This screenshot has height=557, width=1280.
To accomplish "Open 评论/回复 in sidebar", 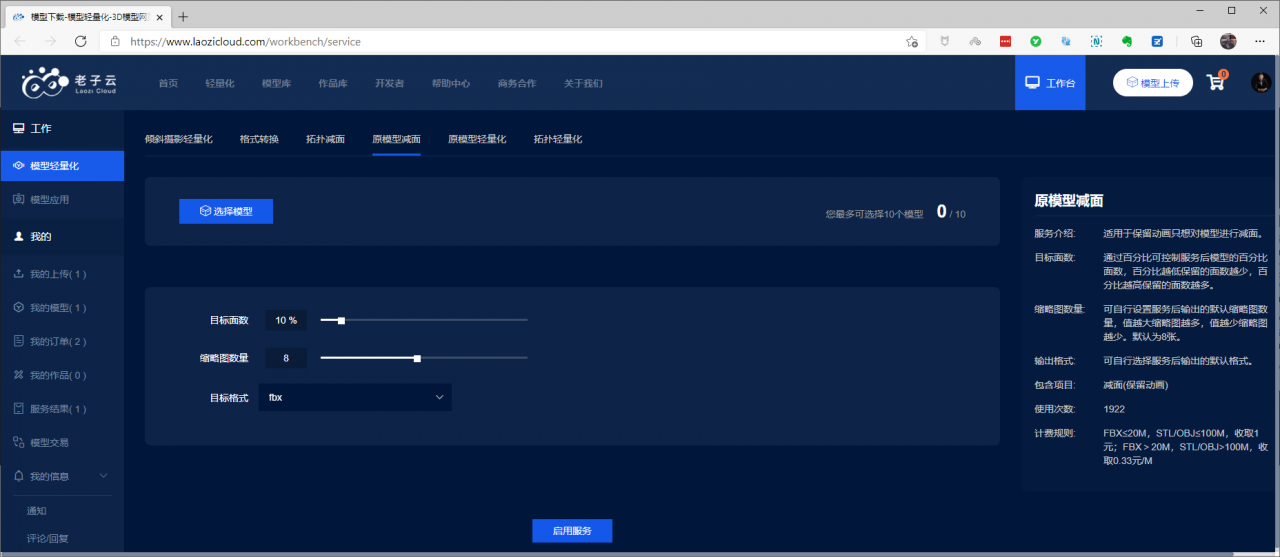I will [47, 538].
